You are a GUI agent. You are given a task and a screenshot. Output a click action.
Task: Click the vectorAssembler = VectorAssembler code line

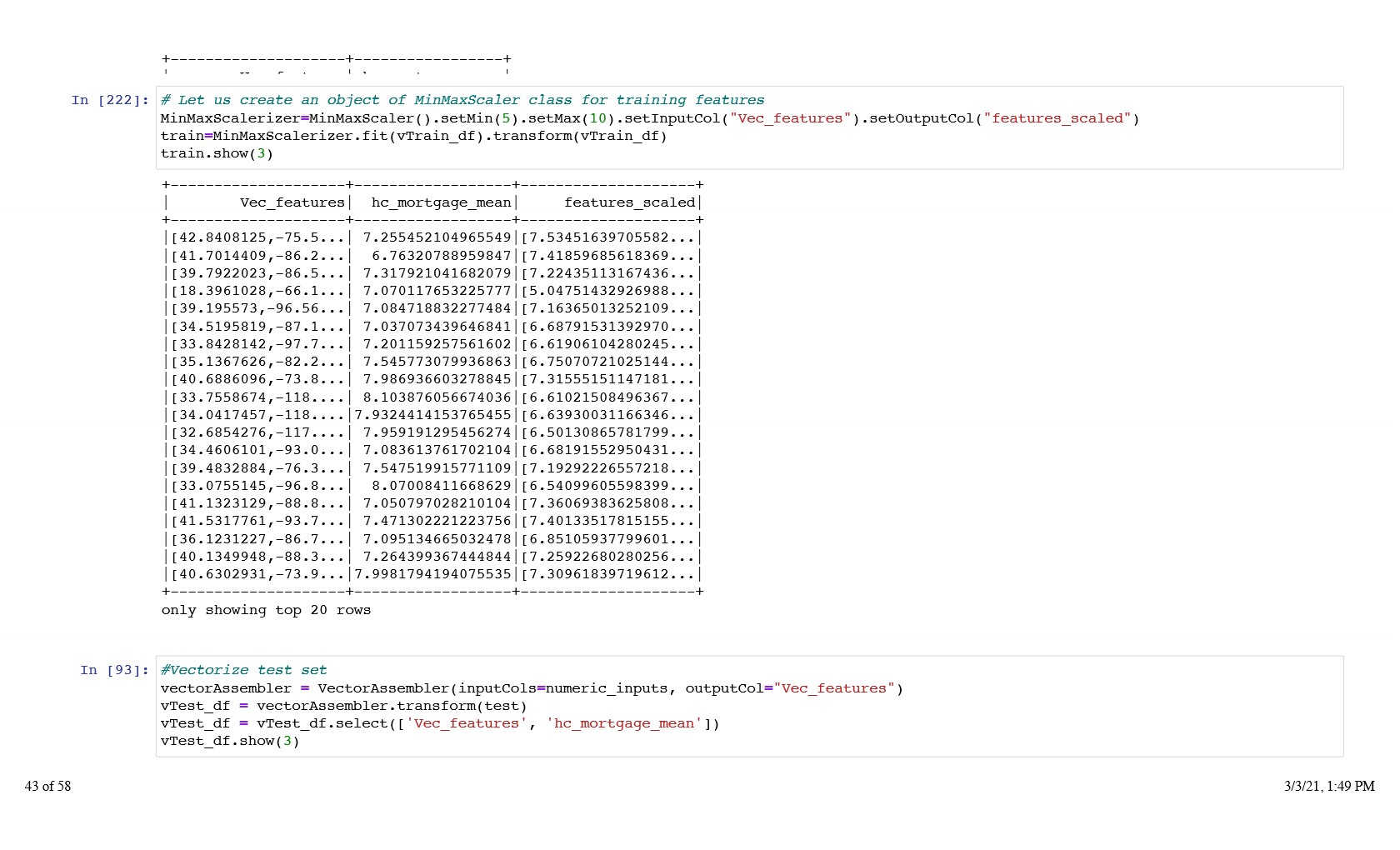pyautogui.click(x=531, y=688)
